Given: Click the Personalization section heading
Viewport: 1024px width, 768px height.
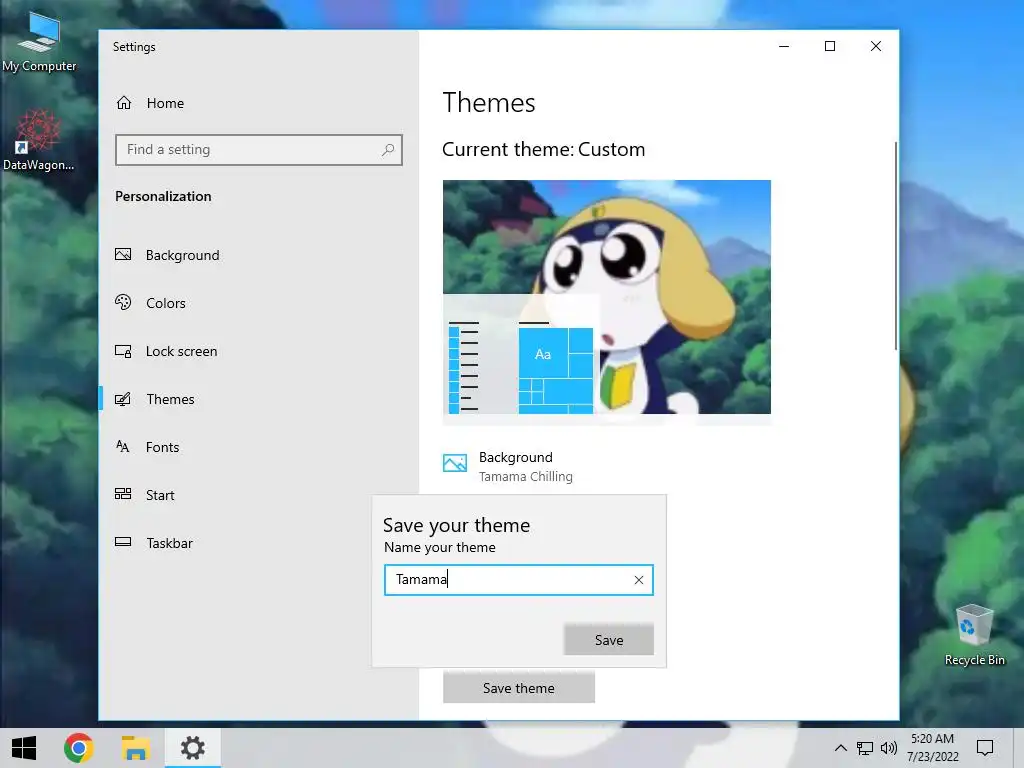Looking at the screenshot, I should 163,197.
